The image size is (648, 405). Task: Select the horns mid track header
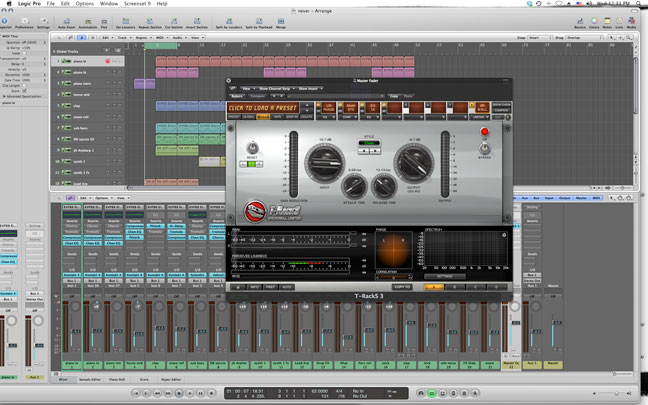click(88, 95)
